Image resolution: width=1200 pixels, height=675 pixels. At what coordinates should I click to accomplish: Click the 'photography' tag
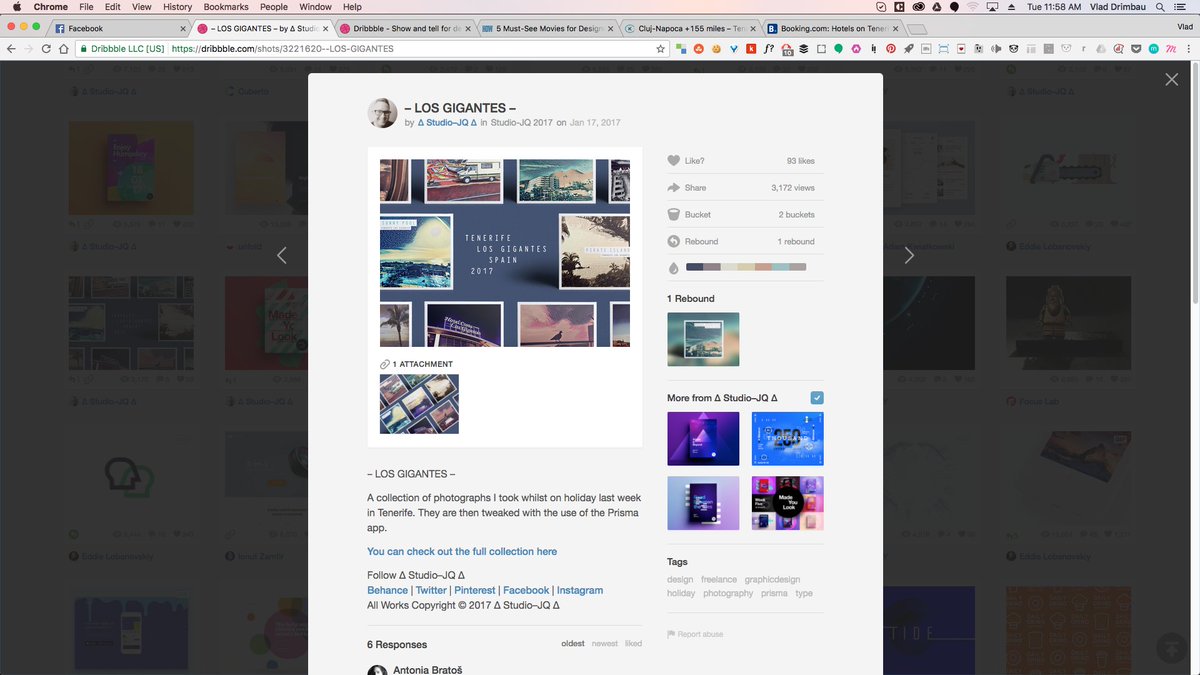click(728, 593)
